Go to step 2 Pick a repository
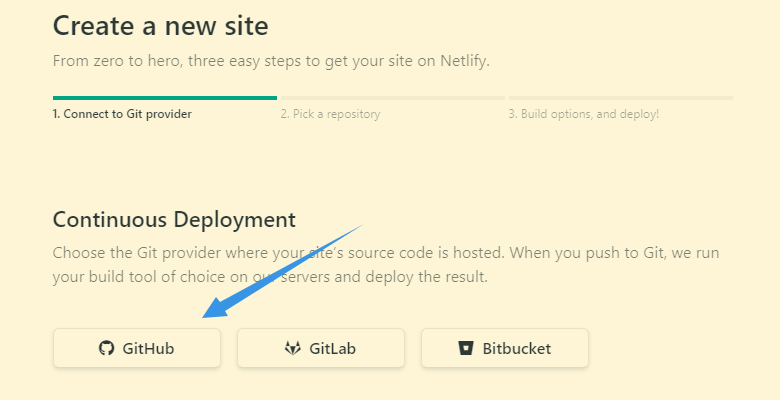The width and height of the screenshot is (780, 400). [330, 114]
